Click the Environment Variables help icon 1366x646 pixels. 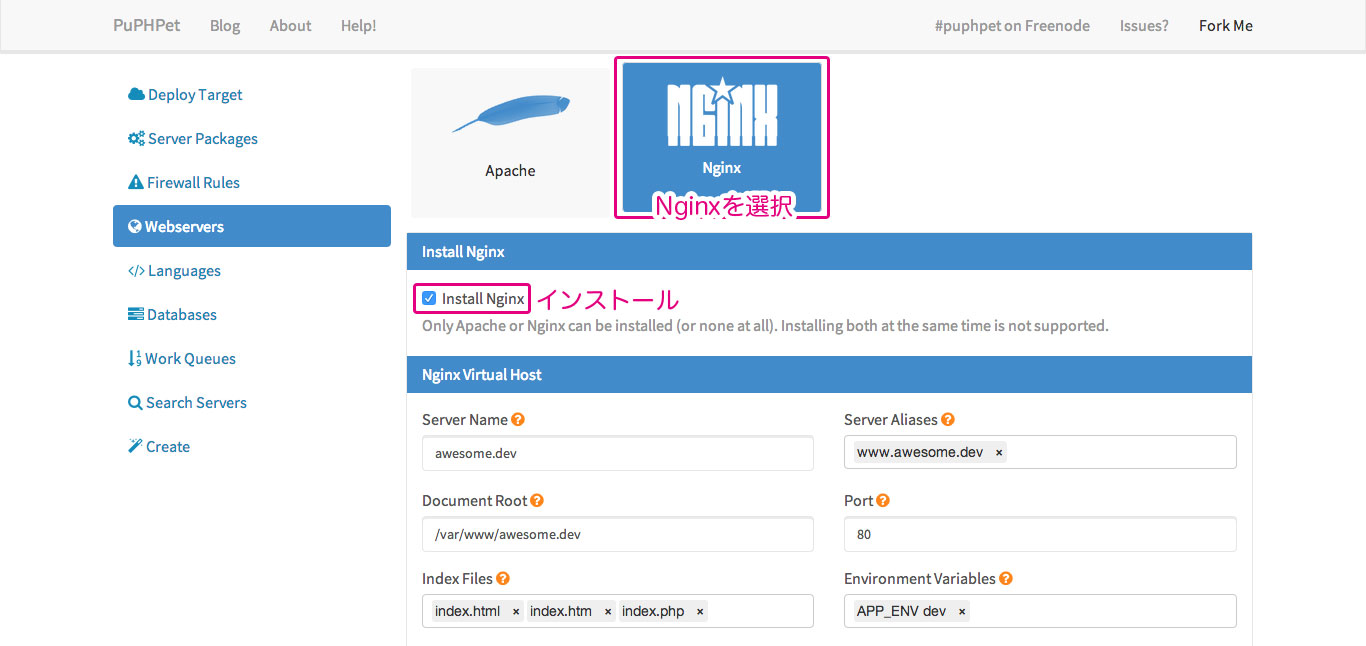(1006, 579)
